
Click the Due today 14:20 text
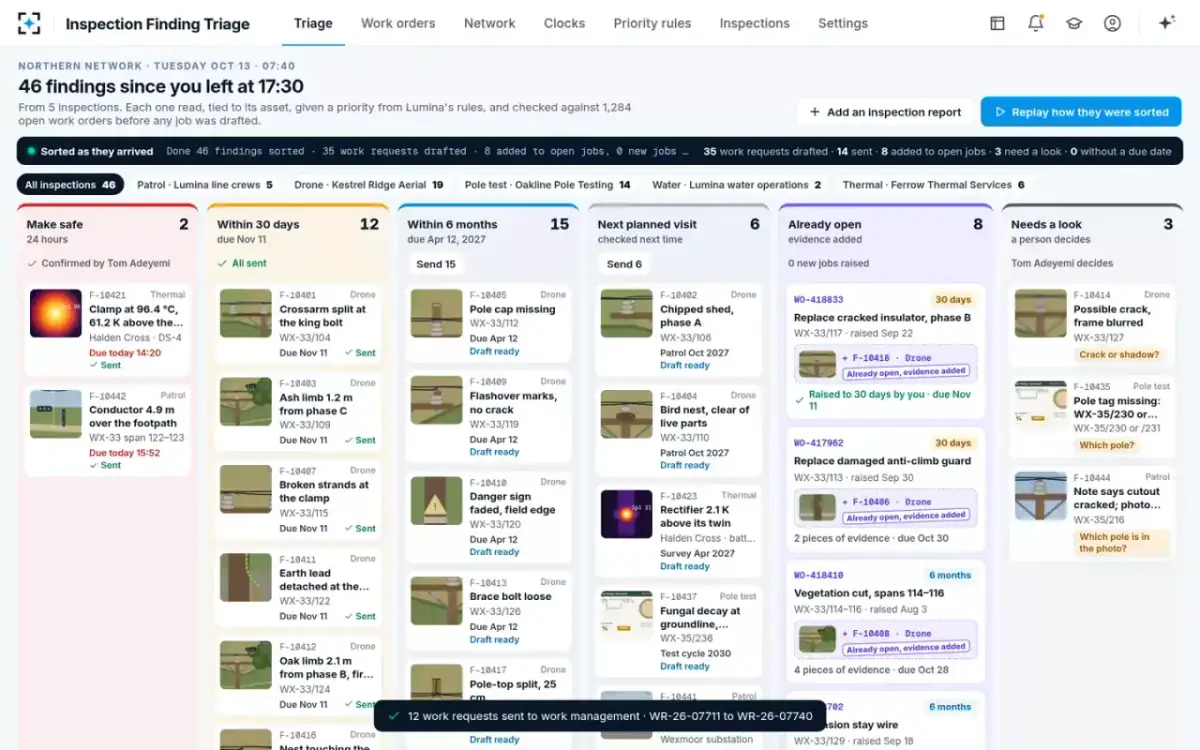(124, 352)
